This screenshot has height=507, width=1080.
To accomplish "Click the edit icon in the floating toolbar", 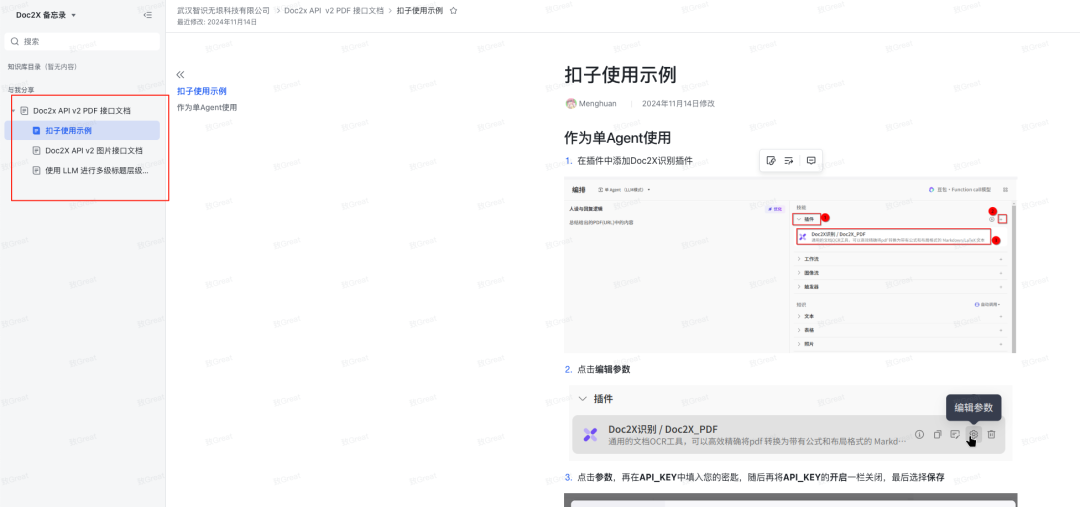I will pos(771,161).
